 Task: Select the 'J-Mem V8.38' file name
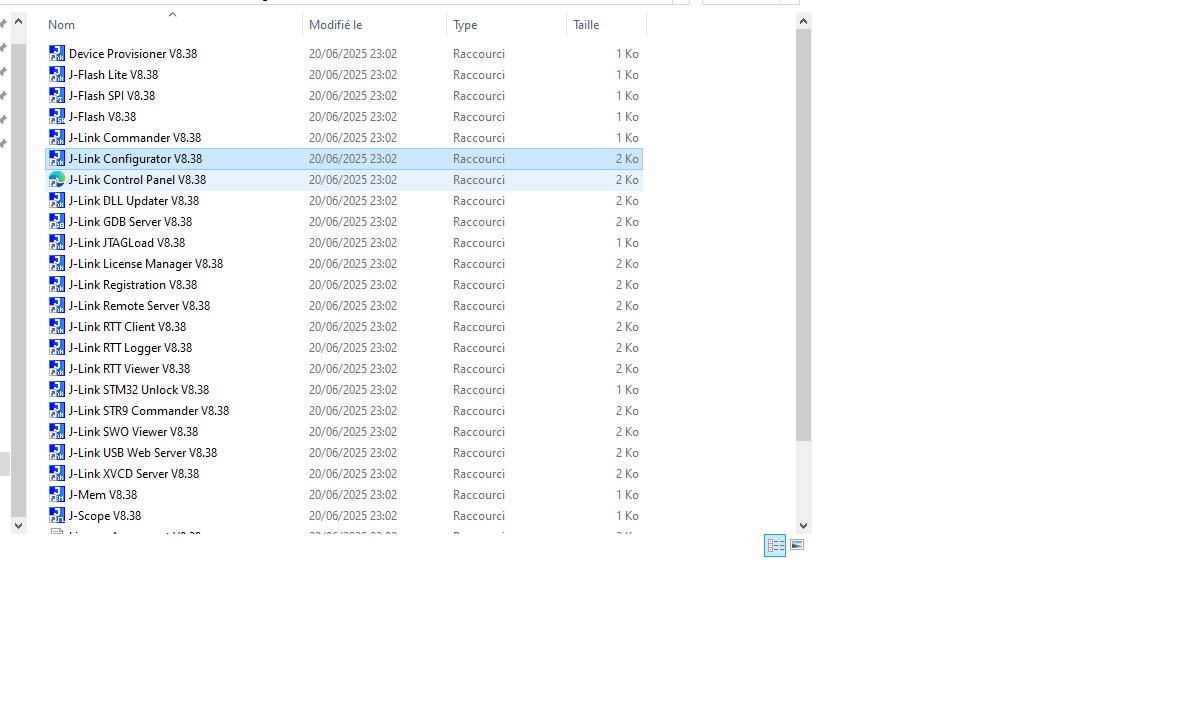103,495
